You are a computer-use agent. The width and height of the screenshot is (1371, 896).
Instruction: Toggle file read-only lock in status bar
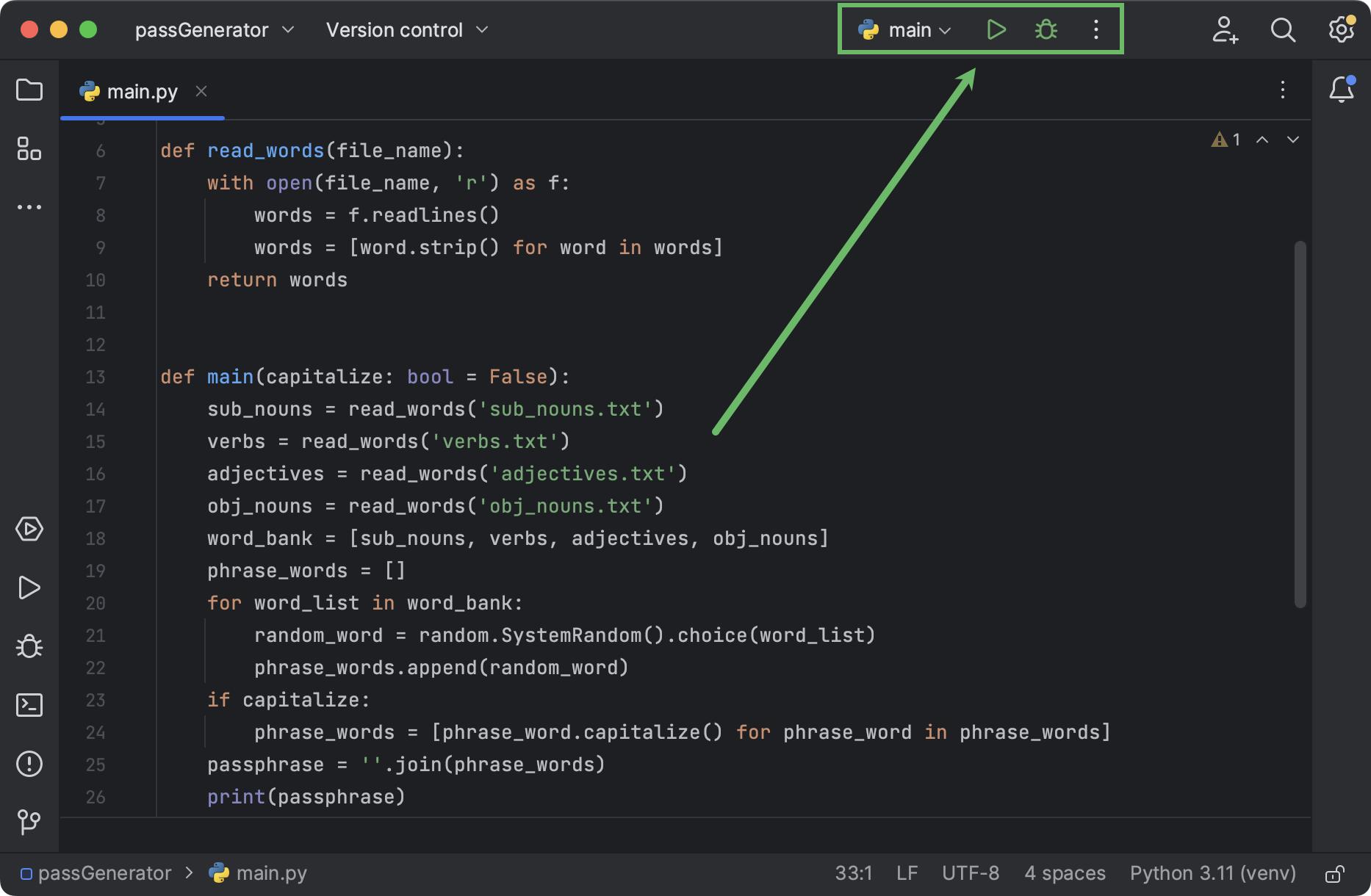[x=1335, y=873]
